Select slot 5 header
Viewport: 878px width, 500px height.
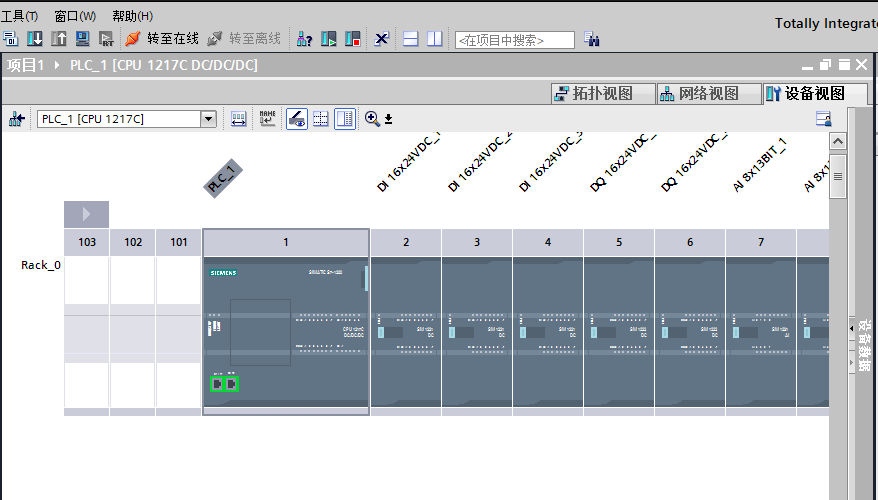619,242
